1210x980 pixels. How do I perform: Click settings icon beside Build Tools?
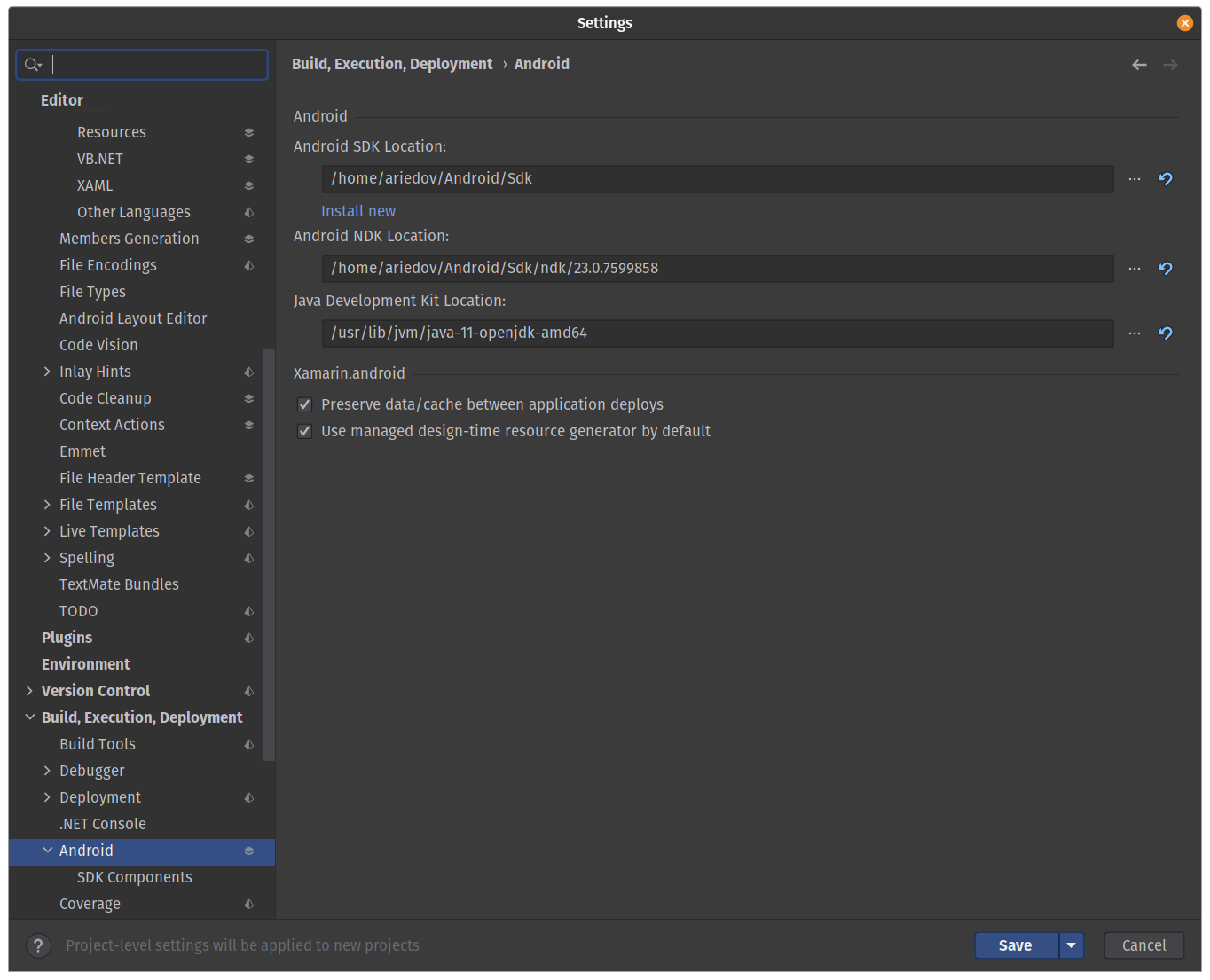click(249, 744)
